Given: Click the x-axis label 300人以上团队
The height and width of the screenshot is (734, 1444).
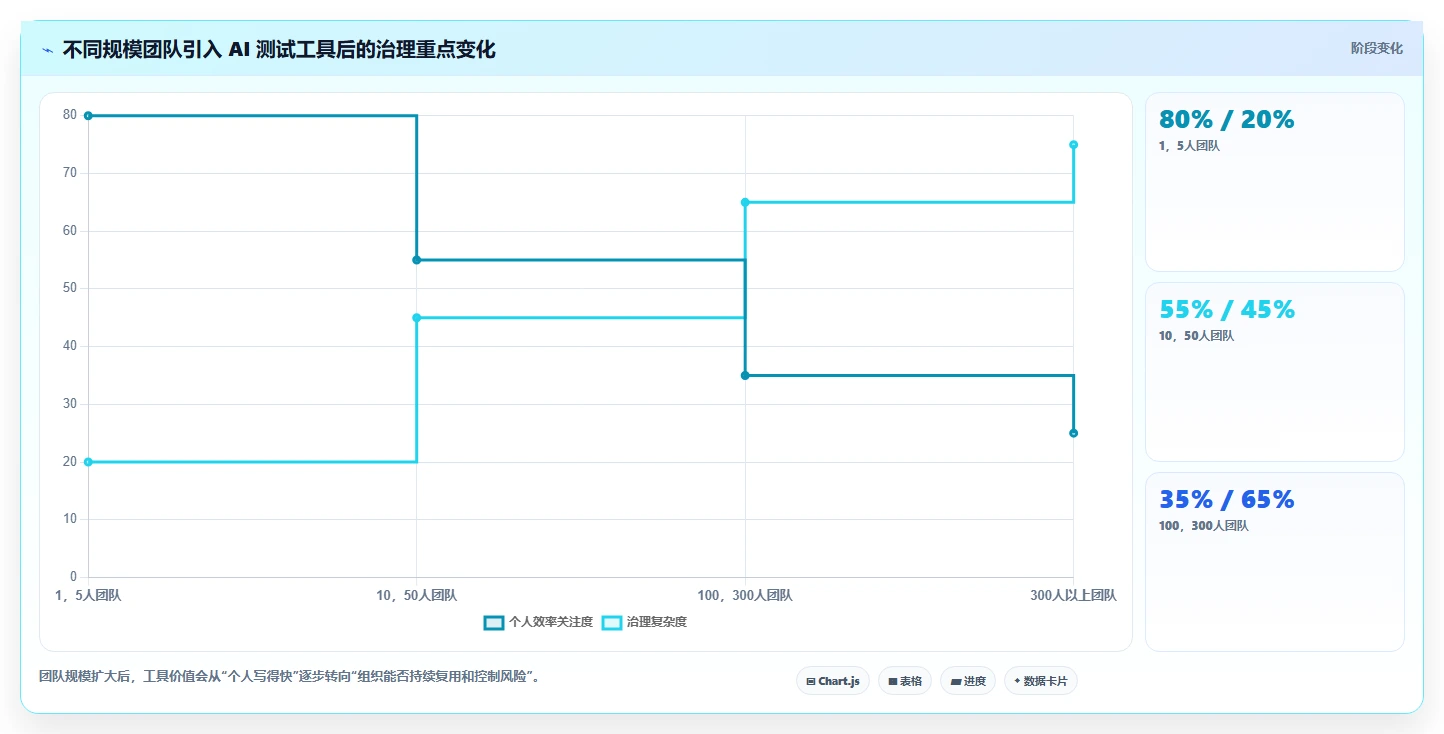Looking at the screenshot, I should click(x=1073, y=595).
